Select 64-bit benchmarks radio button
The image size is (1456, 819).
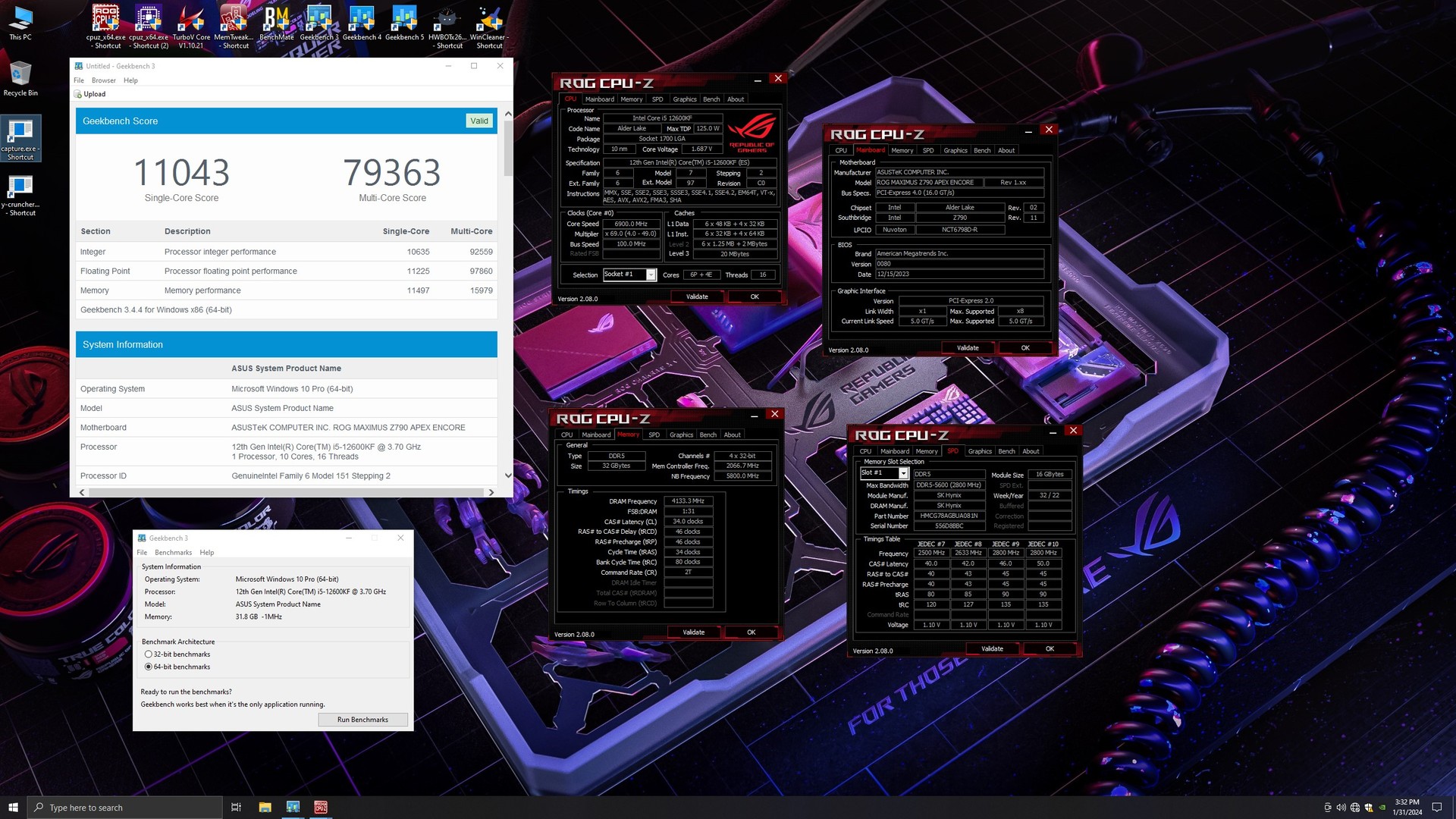coord(148,667)
